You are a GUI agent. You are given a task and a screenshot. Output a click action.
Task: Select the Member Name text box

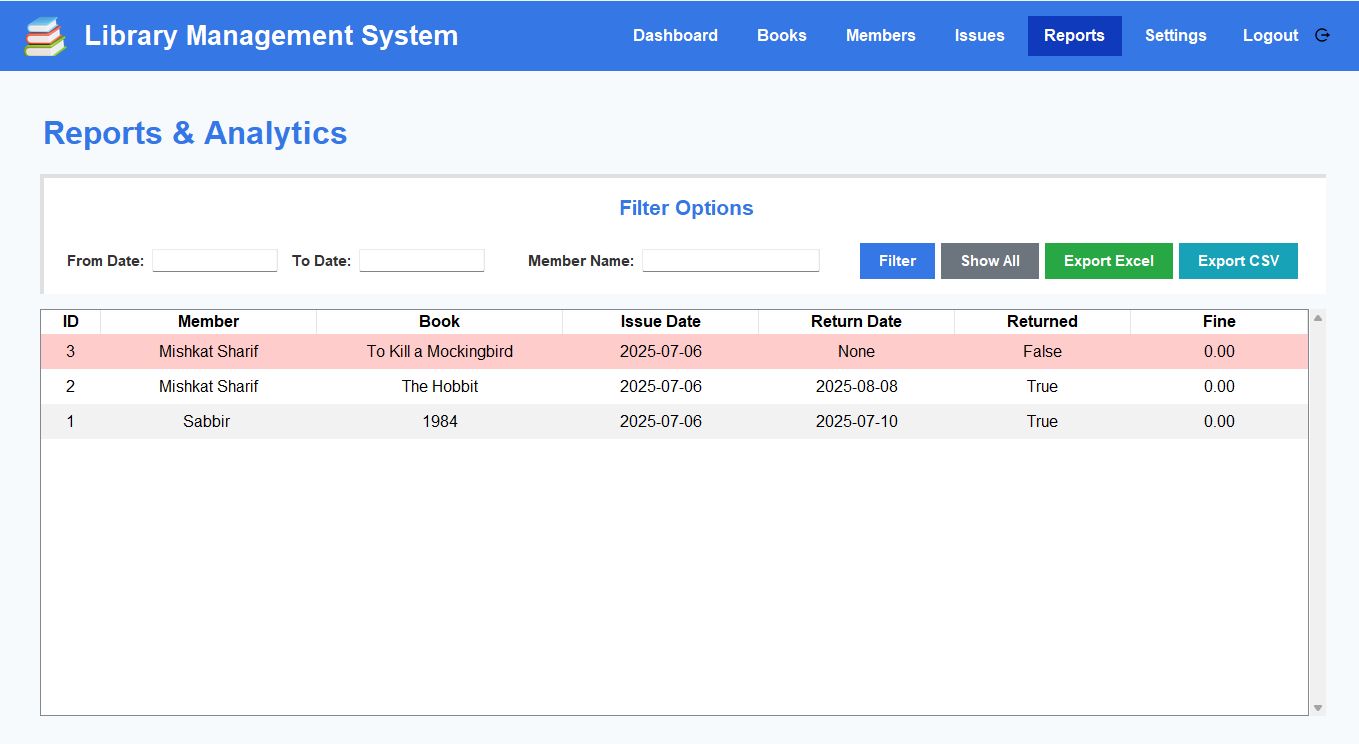pos(730,261)
